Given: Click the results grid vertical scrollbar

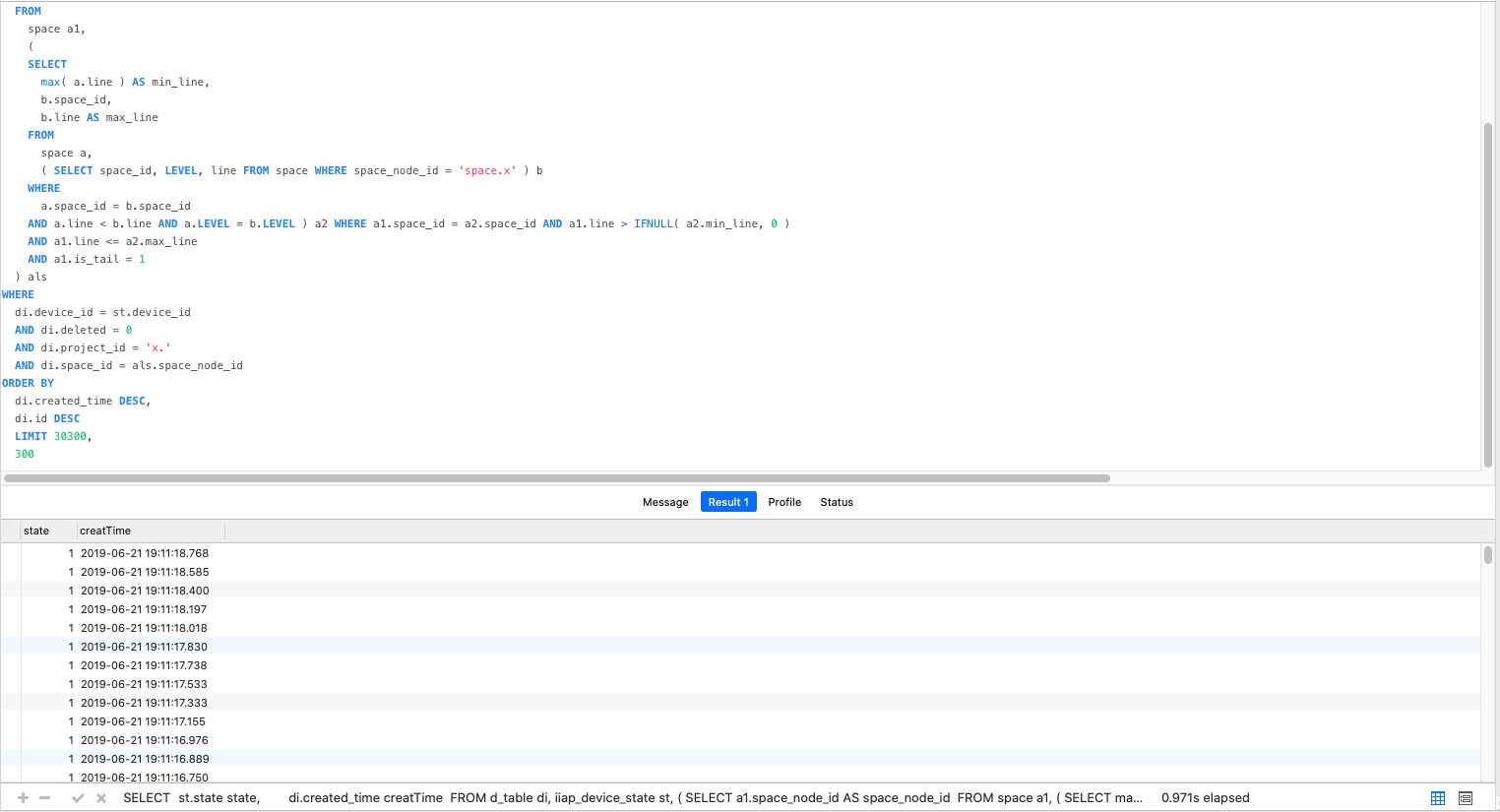Looking at the screenshot, I should (1488, 555).
